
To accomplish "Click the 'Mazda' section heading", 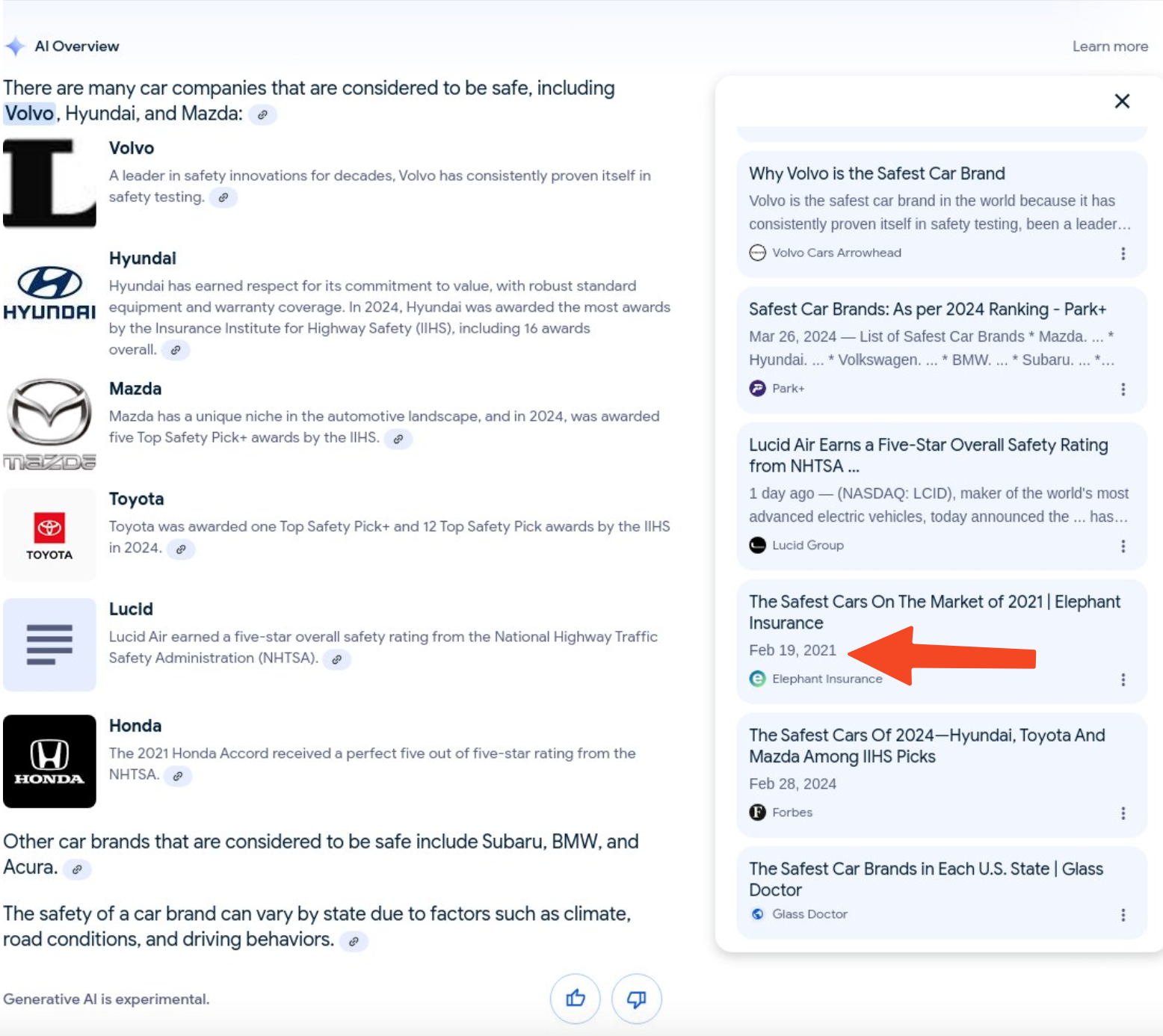I will (135, 389).
